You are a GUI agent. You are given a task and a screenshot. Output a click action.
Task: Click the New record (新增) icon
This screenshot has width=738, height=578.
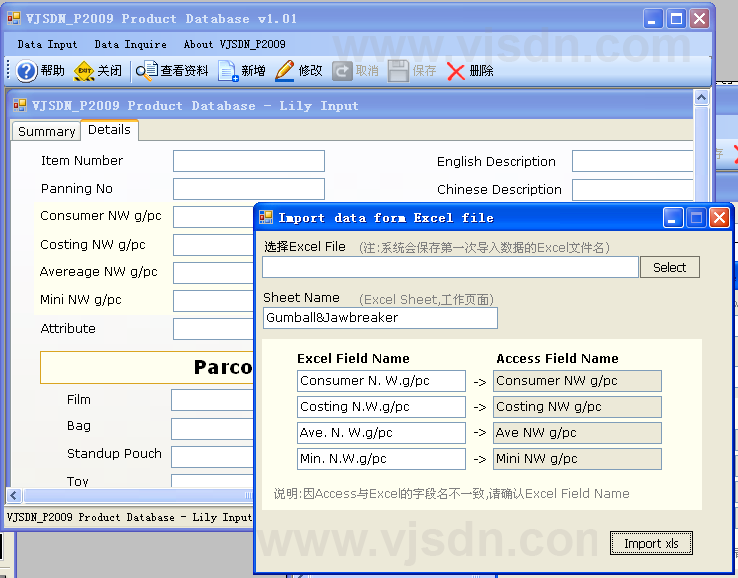click(x=229, y=71)
